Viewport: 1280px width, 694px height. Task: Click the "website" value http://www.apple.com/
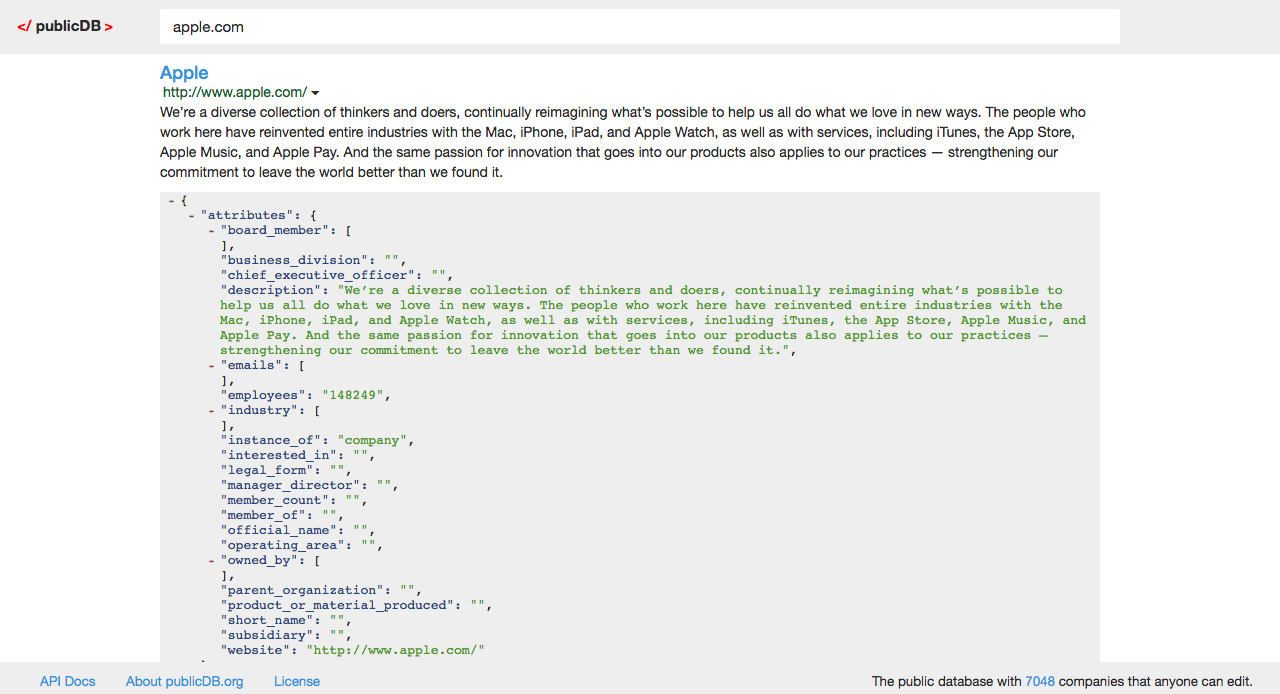coord(396,650)
